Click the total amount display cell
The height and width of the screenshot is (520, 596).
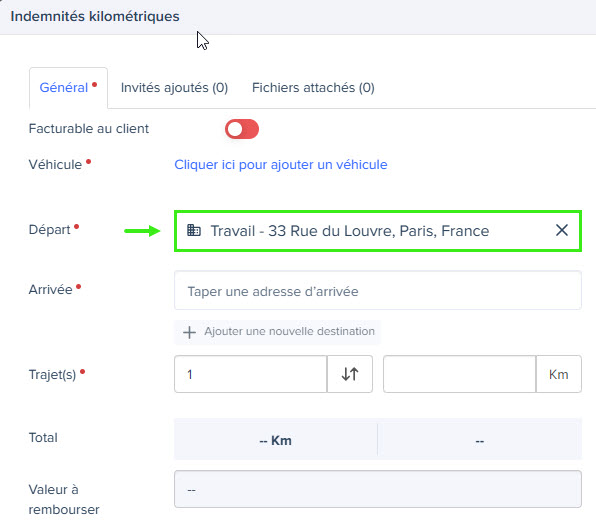click(x=480, y=440)
